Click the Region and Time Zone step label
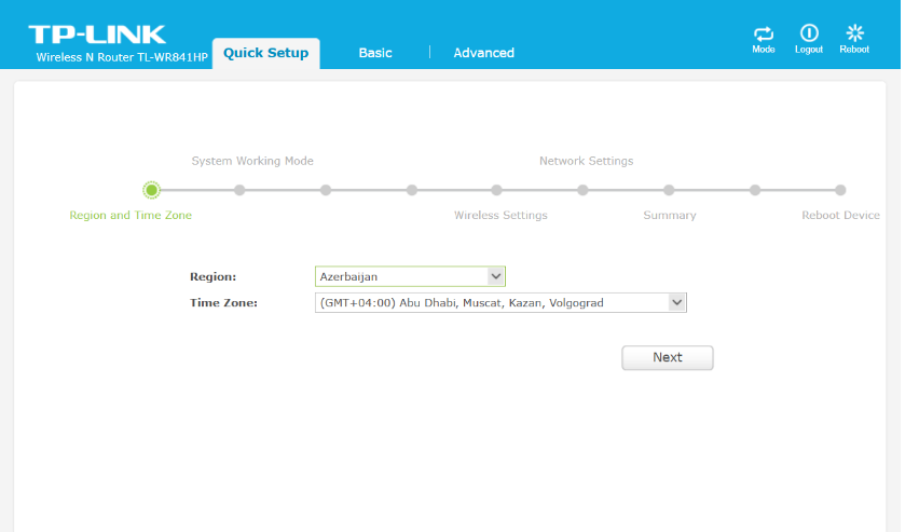The image size is (901, 532). pos(130,215)
